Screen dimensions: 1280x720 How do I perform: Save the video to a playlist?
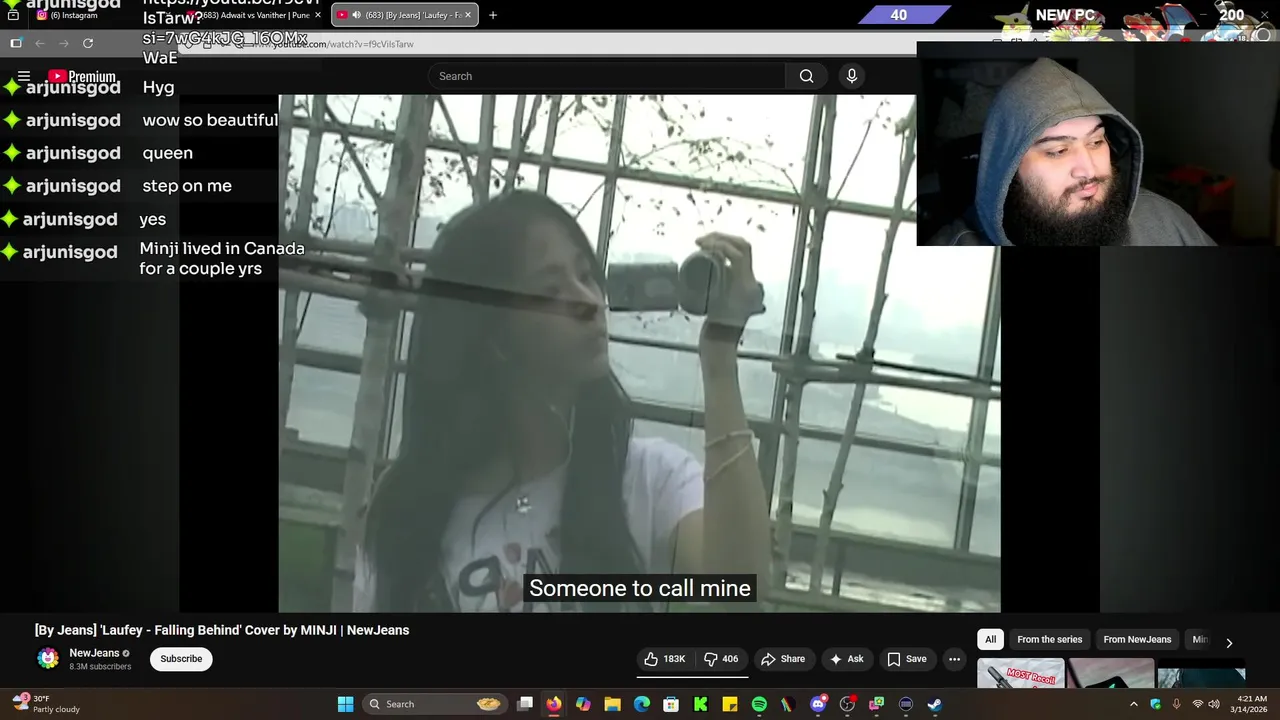coord(907,659)
